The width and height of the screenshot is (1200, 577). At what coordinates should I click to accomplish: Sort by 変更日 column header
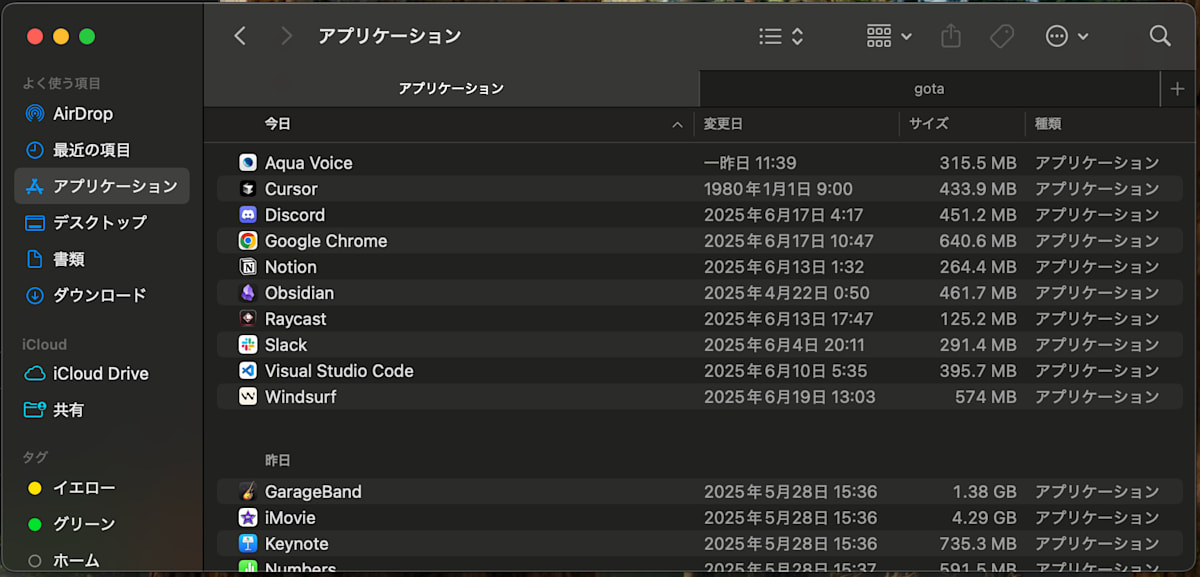(x=723, y=124)
